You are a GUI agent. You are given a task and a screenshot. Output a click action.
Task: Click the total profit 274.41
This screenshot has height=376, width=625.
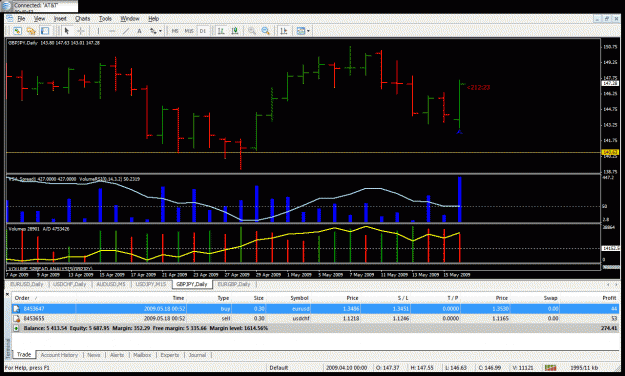pos(609,328)
